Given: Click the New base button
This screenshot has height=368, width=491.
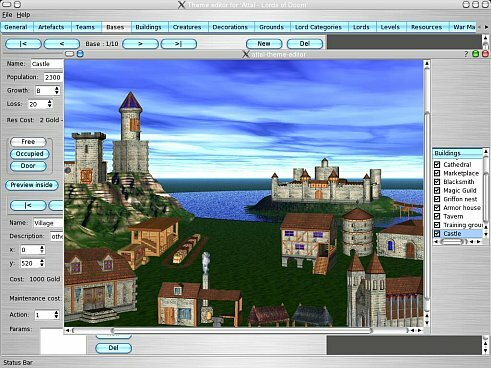Looking at the screenshot, I should pyautogui.click(x=264, y=44).
